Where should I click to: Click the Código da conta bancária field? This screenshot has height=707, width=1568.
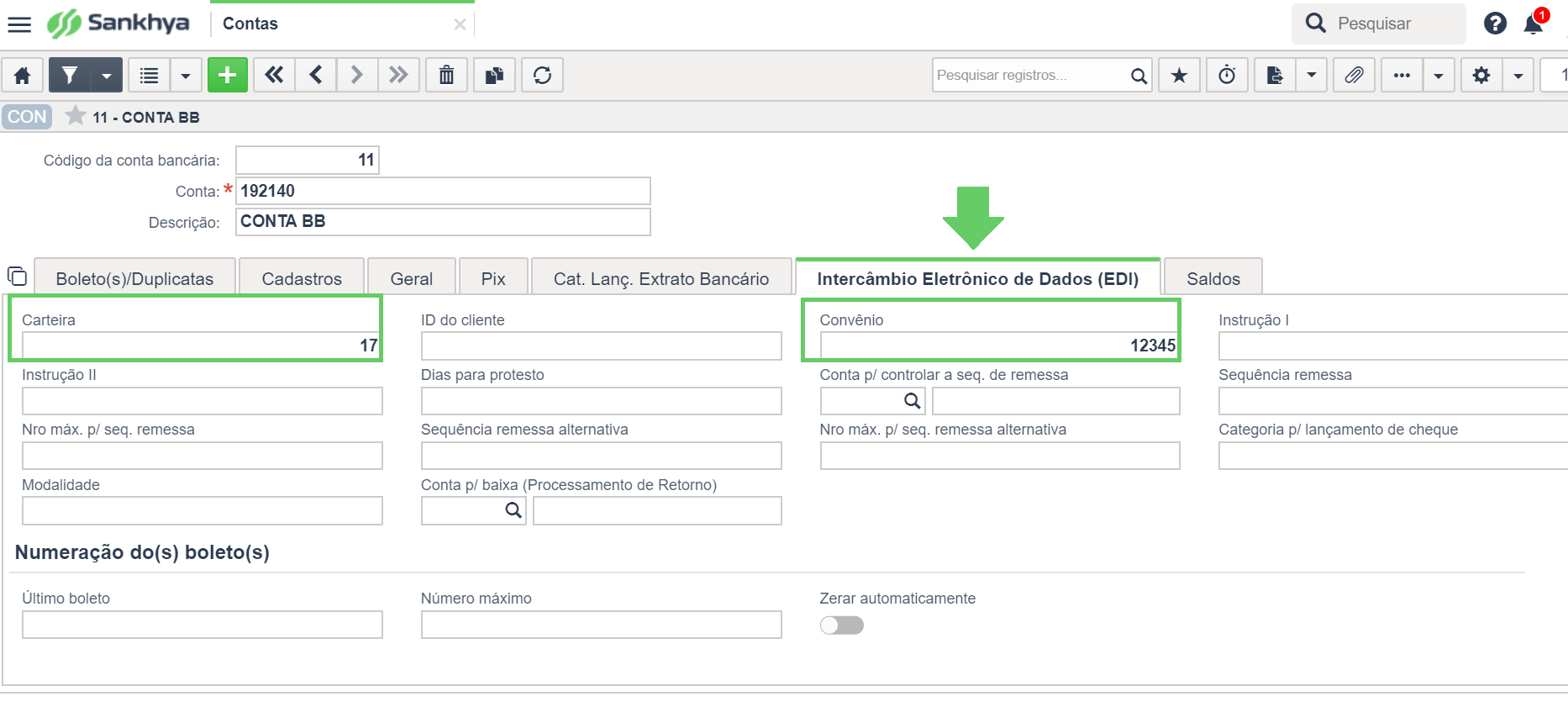tap(308, 160)
